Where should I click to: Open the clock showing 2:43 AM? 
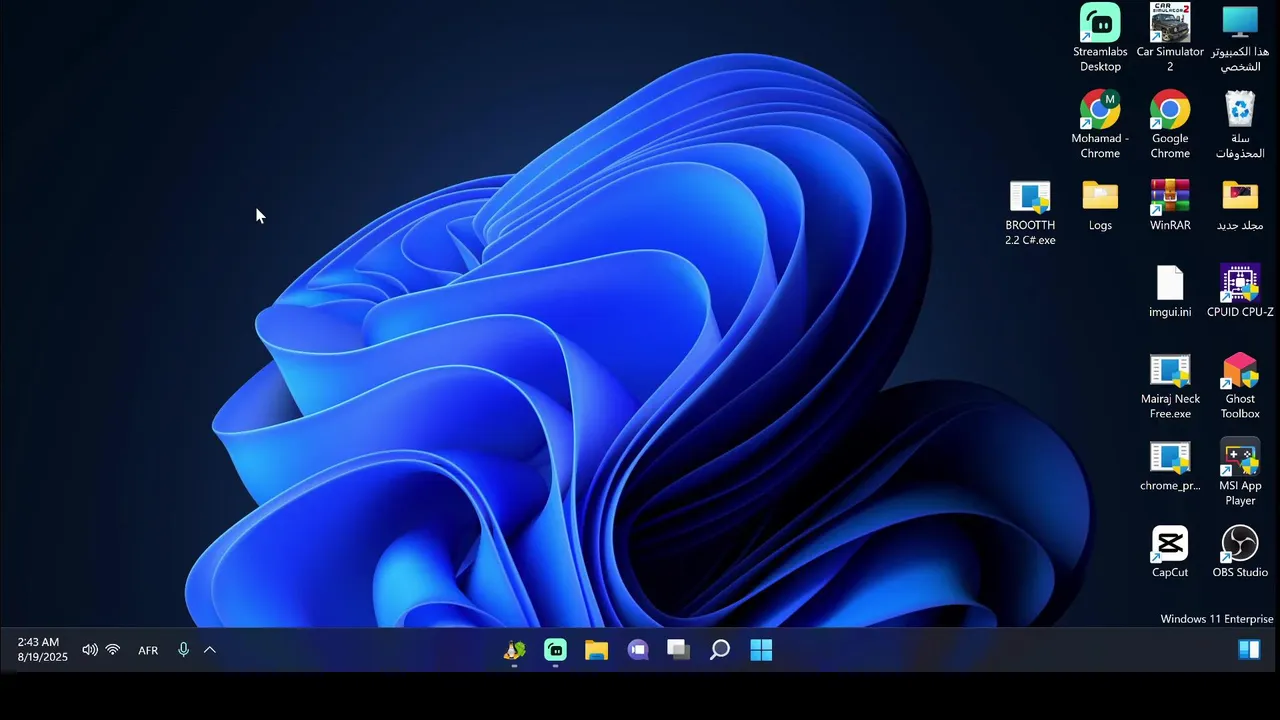tap(42, 650)
